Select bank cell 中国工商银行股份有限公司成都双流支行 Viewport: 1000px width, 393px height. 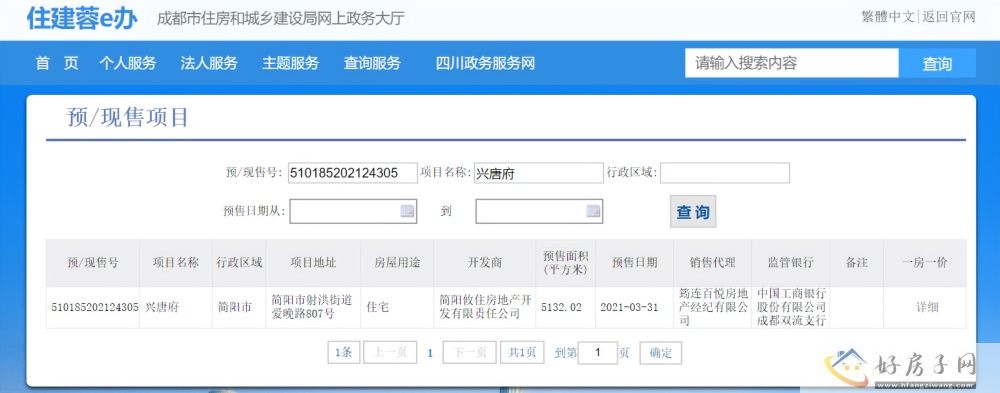(791, 307)
